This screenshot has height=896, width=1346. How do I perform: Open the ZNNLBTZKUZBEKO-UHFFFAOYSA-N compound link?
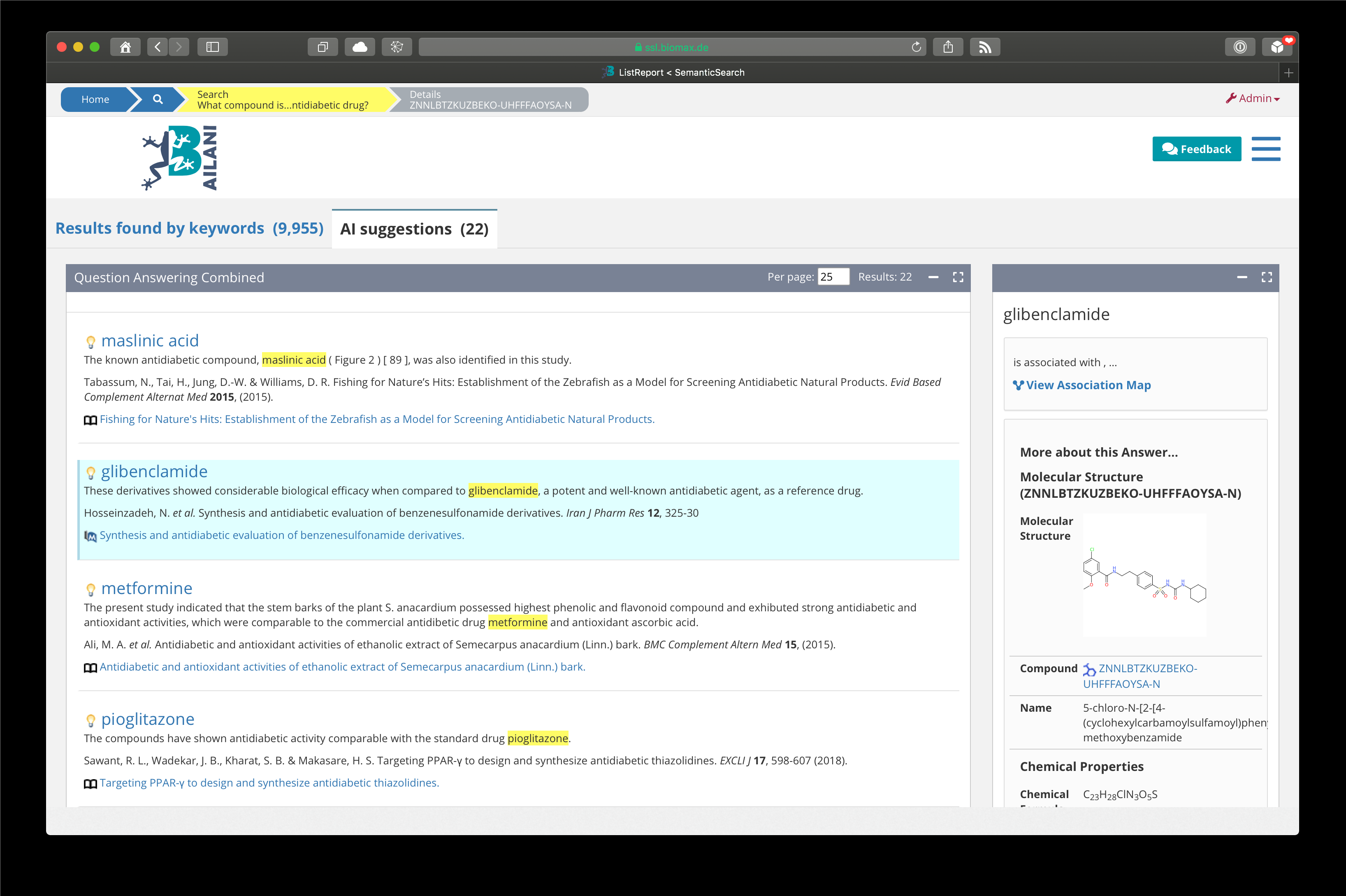[x=1140, y=676]
